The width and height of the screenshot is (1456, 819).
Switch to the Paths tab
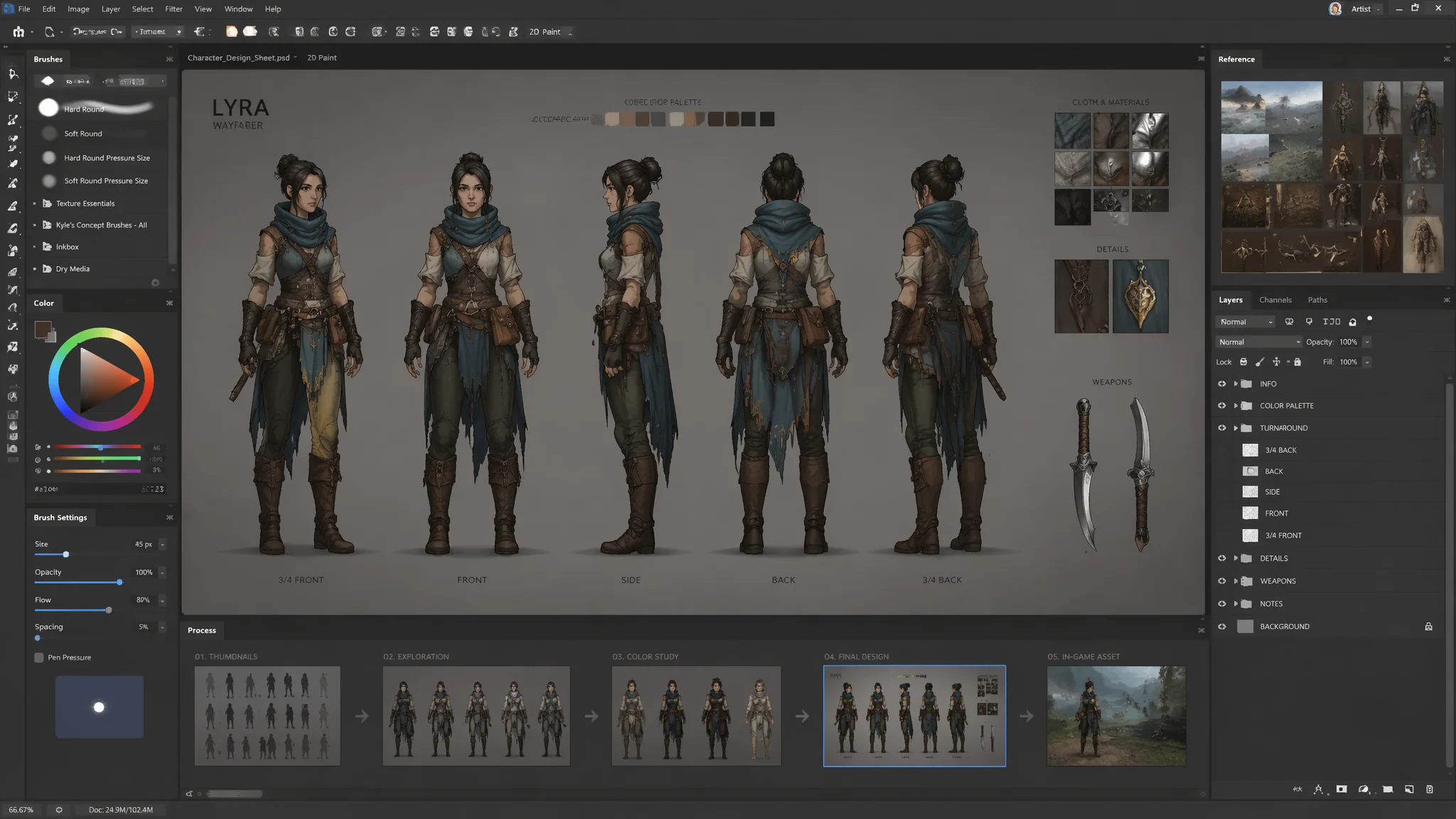tap(1317, 300)
